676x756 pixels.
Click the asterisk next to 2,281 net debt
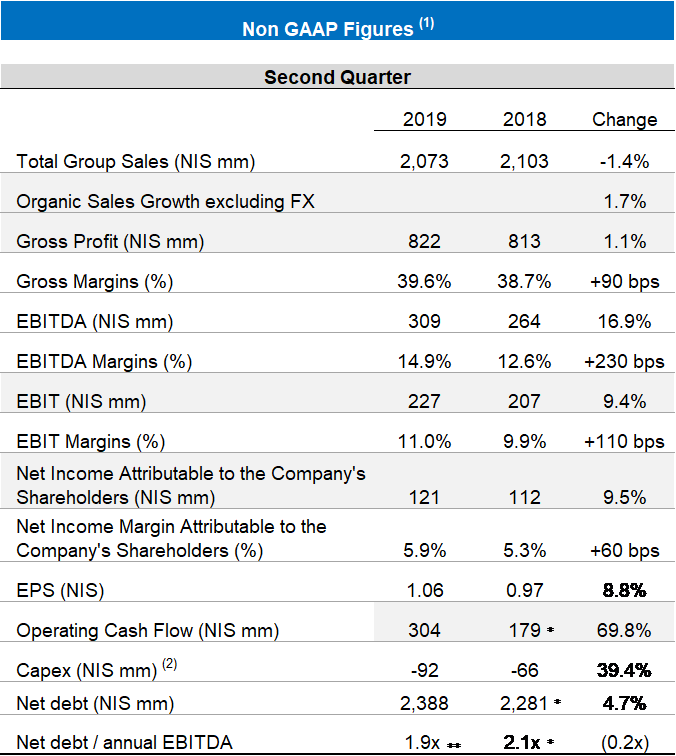pos(558,702)
